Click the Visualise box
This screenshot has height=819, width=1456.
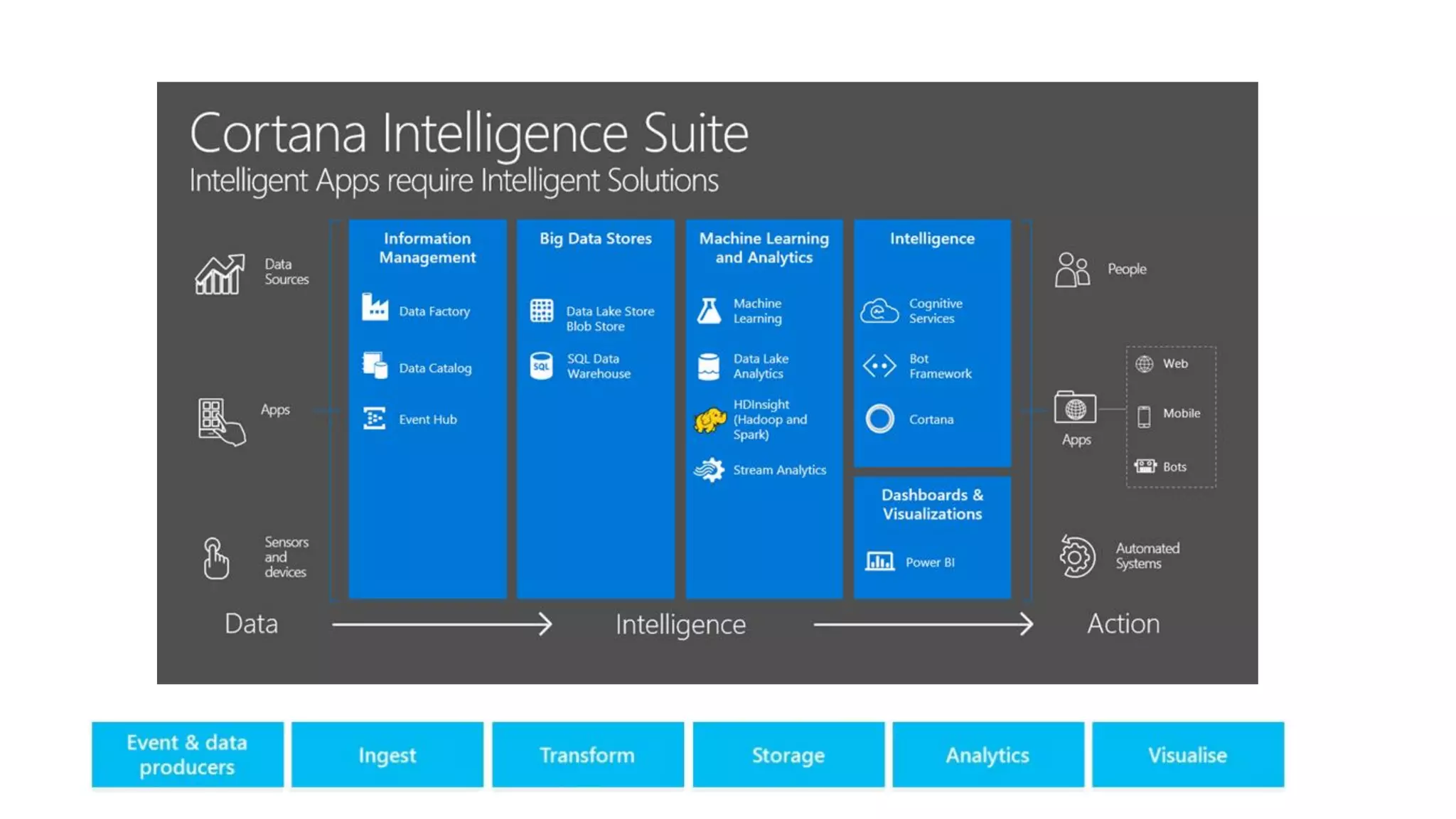coord(1187,755)
